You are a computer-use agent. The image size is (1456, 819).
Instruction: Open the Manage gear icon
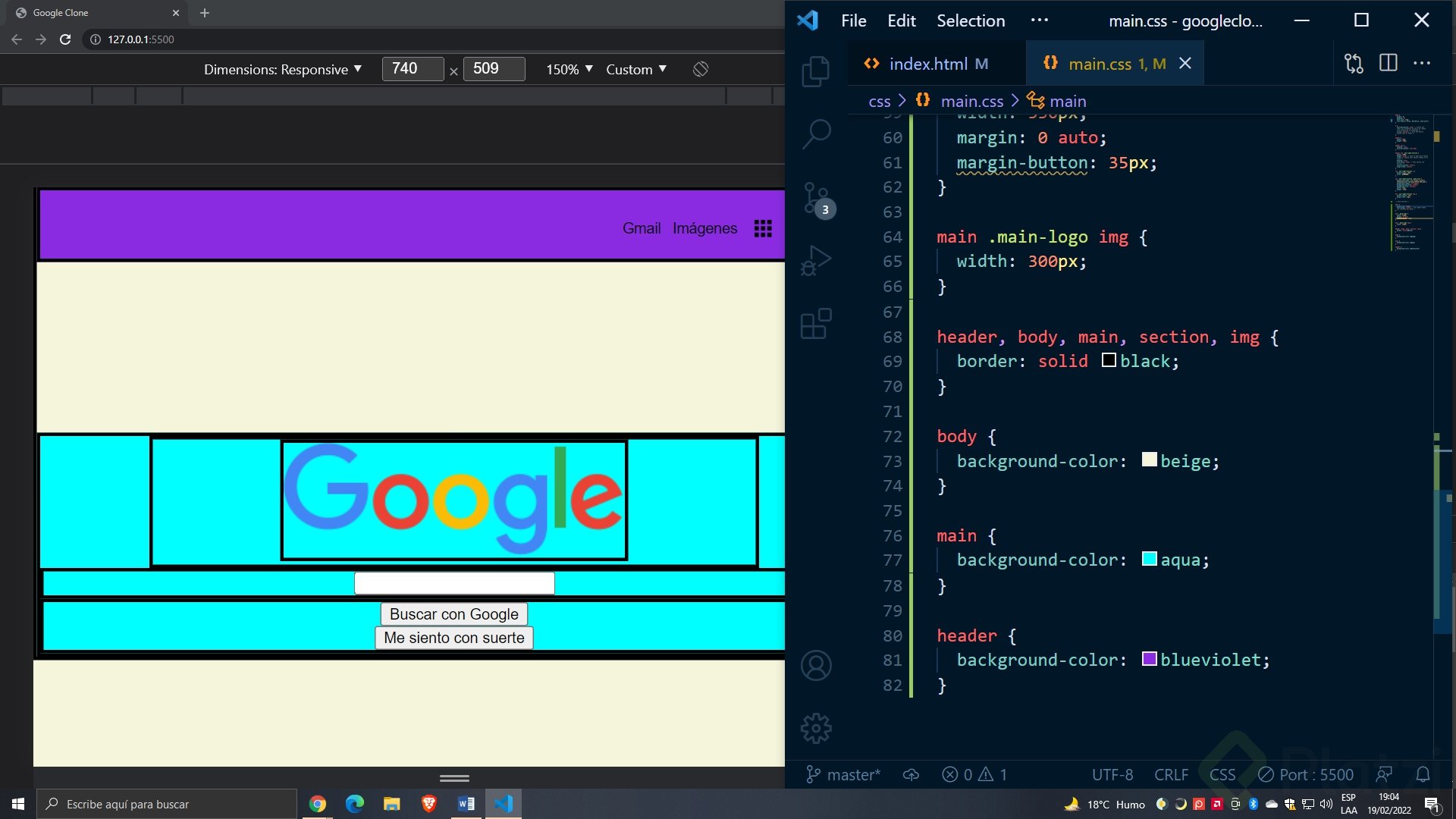816,728
